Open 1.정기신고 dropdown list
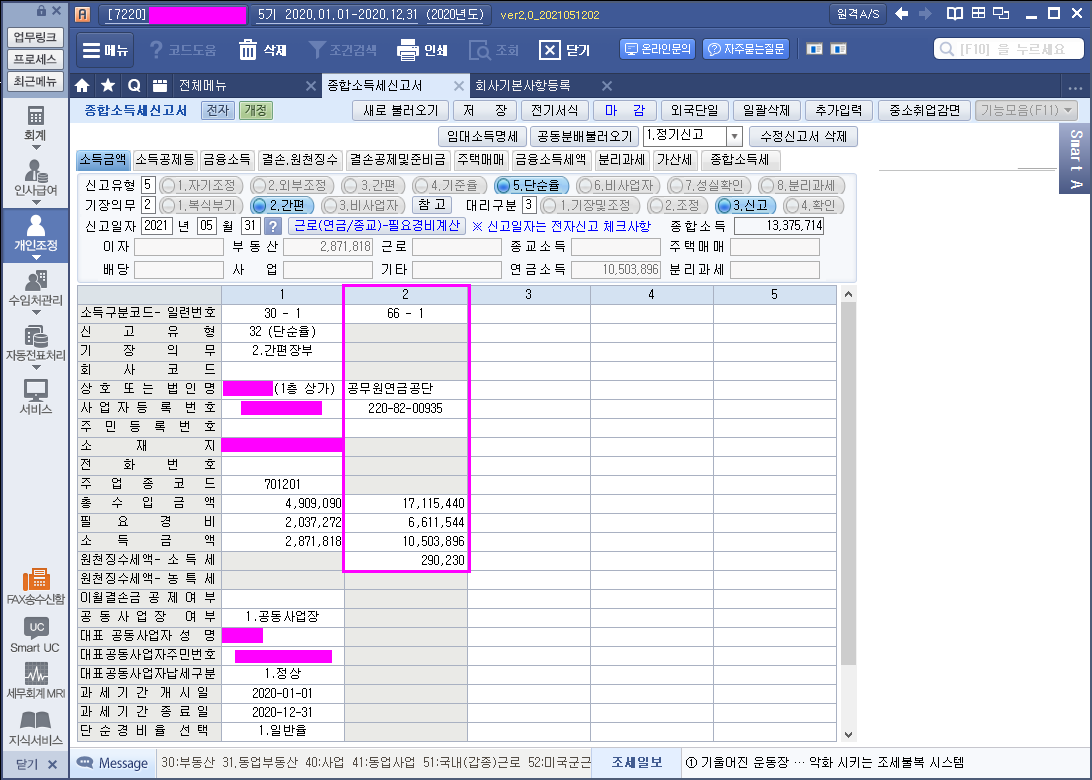 coord(734,136)
